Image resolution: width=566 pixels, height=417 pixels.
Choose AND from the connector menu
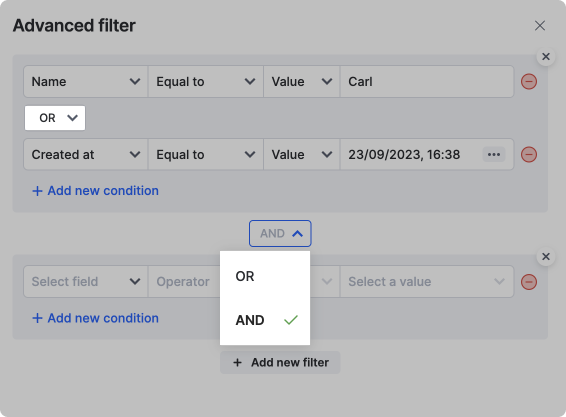coord(265,320)
